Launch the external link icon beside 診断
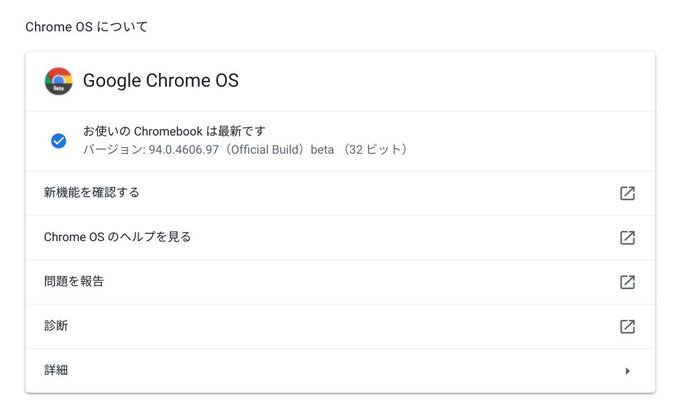This screenshot has width=680, height=413. pyautogui.click(x=627, y=326)
